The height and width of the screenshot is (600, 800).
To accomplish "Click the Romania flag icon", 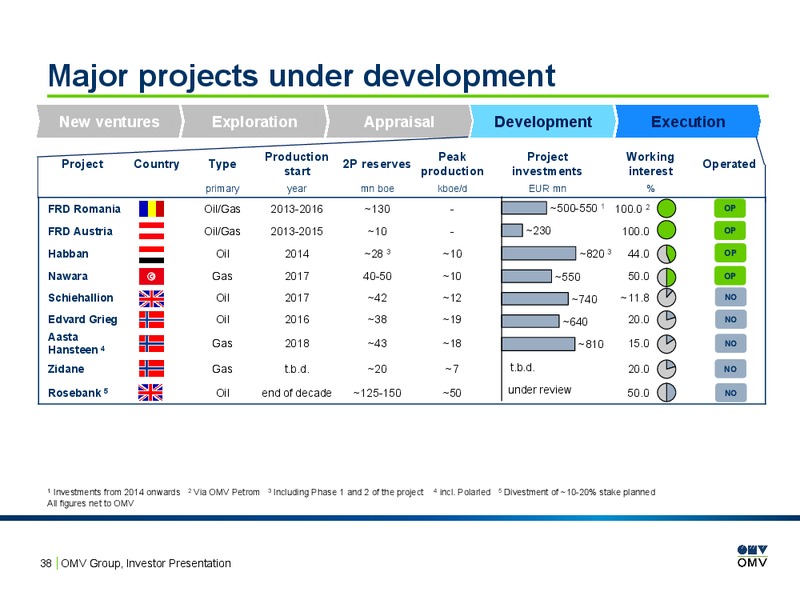I will (152, 209).
